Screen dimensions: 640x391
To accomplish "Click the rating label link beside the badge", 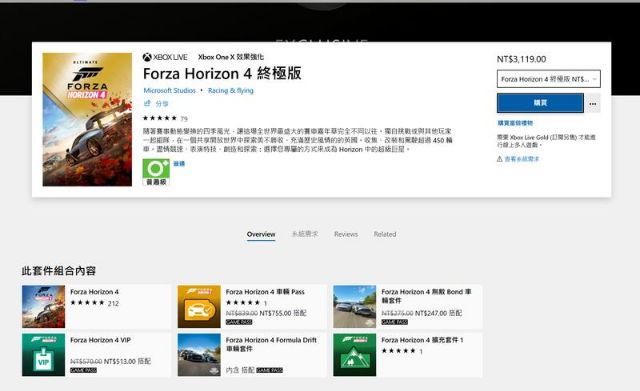I will coord(179,163).
